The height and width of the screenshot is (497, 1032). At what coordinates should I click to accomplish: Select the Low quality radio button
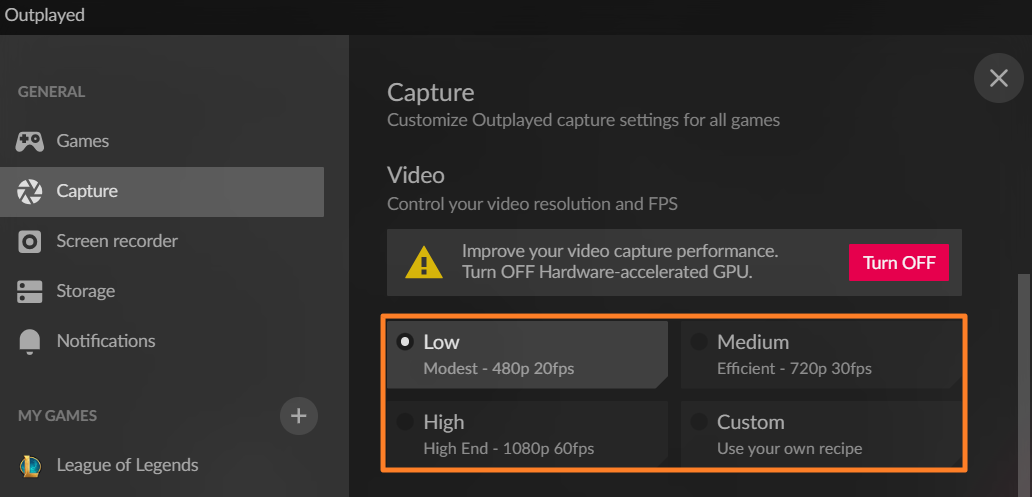pos(405,341)
